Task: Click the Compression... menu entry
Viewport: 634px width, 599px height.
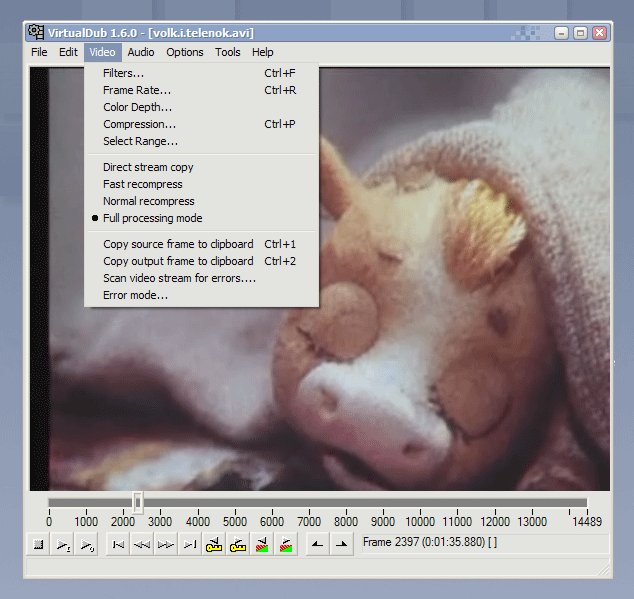Action: pyautogui.click(x=139, y=124)
